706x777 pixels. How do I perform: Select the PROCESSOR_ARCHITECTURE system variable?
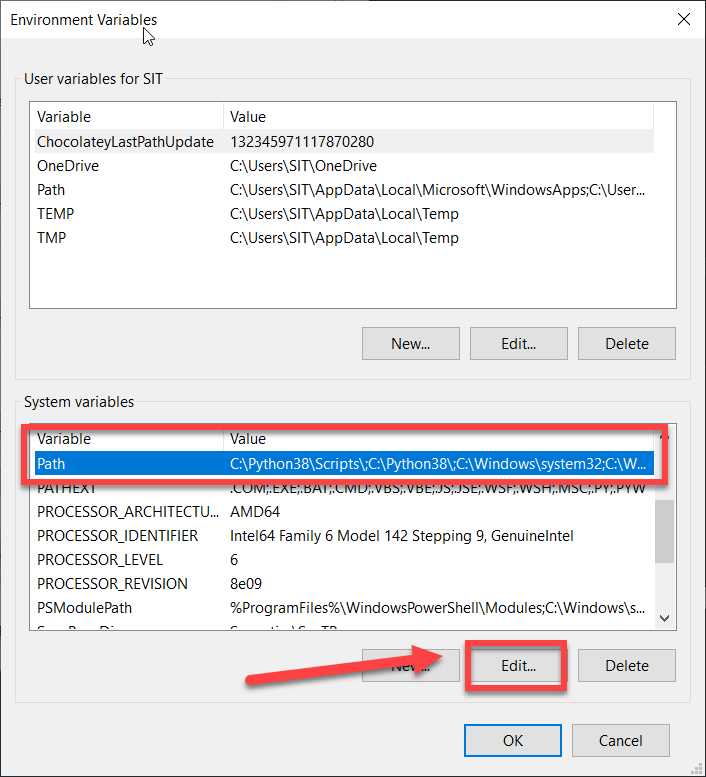(344, 512)
